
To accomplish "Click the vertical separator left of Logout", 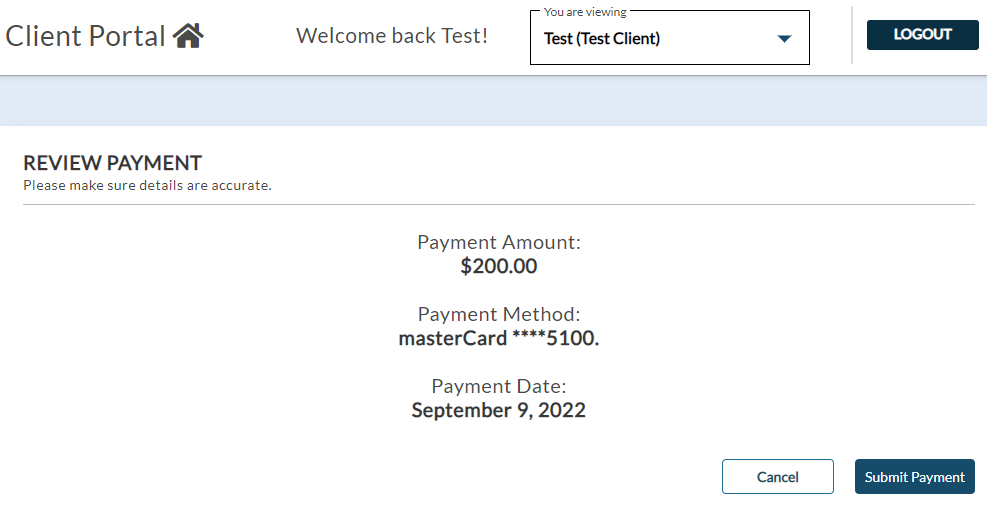I will (851, 36).
